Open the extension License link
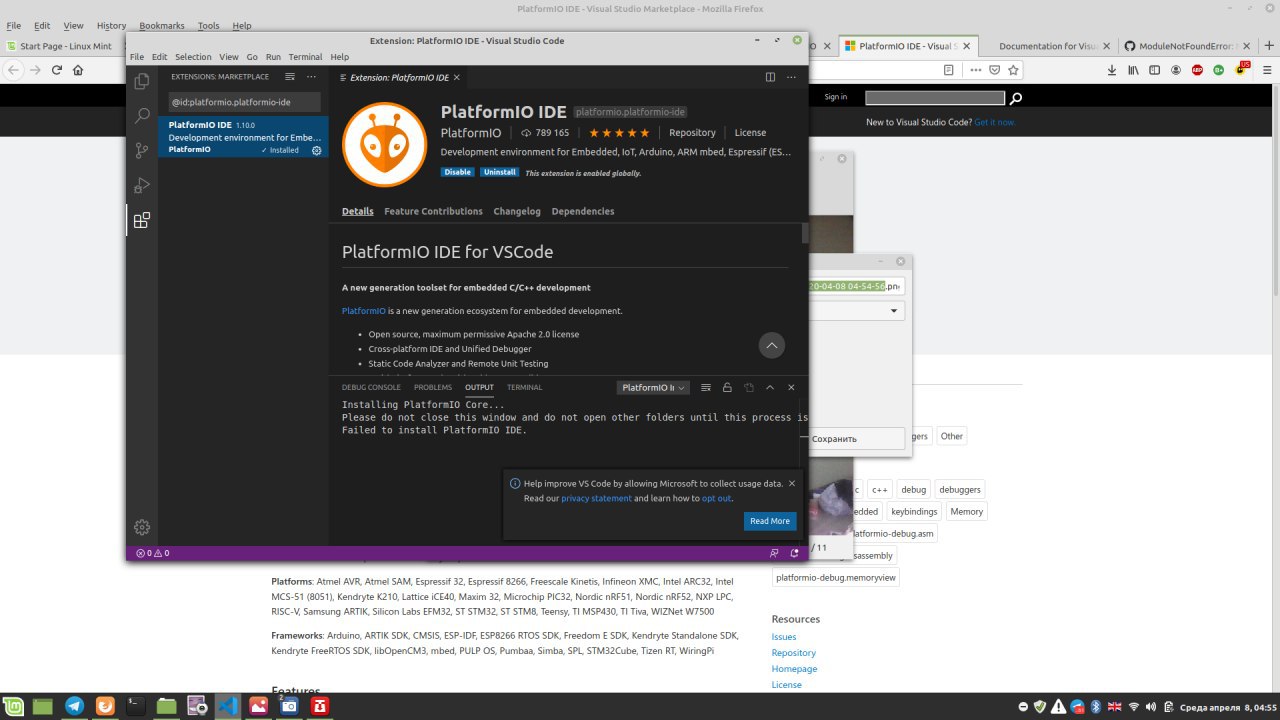This screenshot has width=1280, height=720. tap(750, 132)
